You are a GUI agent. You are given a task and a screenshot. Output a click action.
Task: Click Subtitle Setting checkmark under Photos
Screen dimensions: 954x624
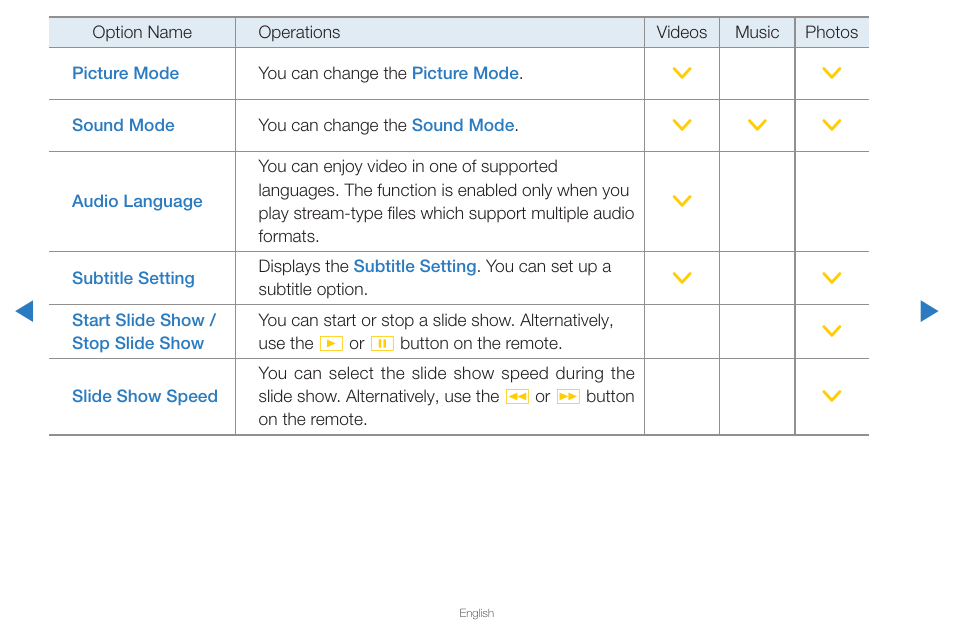(x=832, y=278)
